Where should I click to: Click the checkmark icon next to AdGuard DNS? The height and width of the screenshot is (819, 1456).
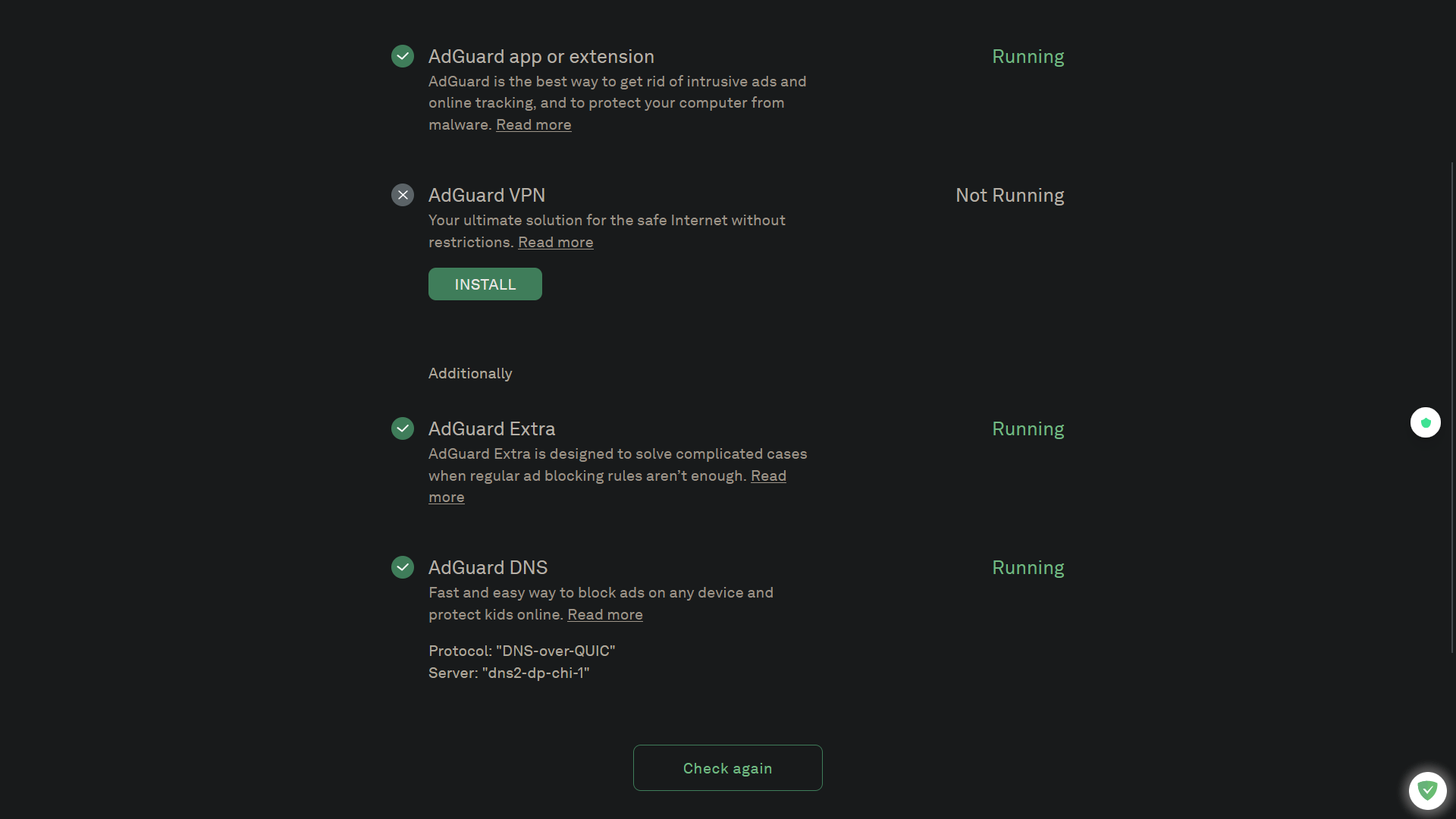tap(402, 566)
